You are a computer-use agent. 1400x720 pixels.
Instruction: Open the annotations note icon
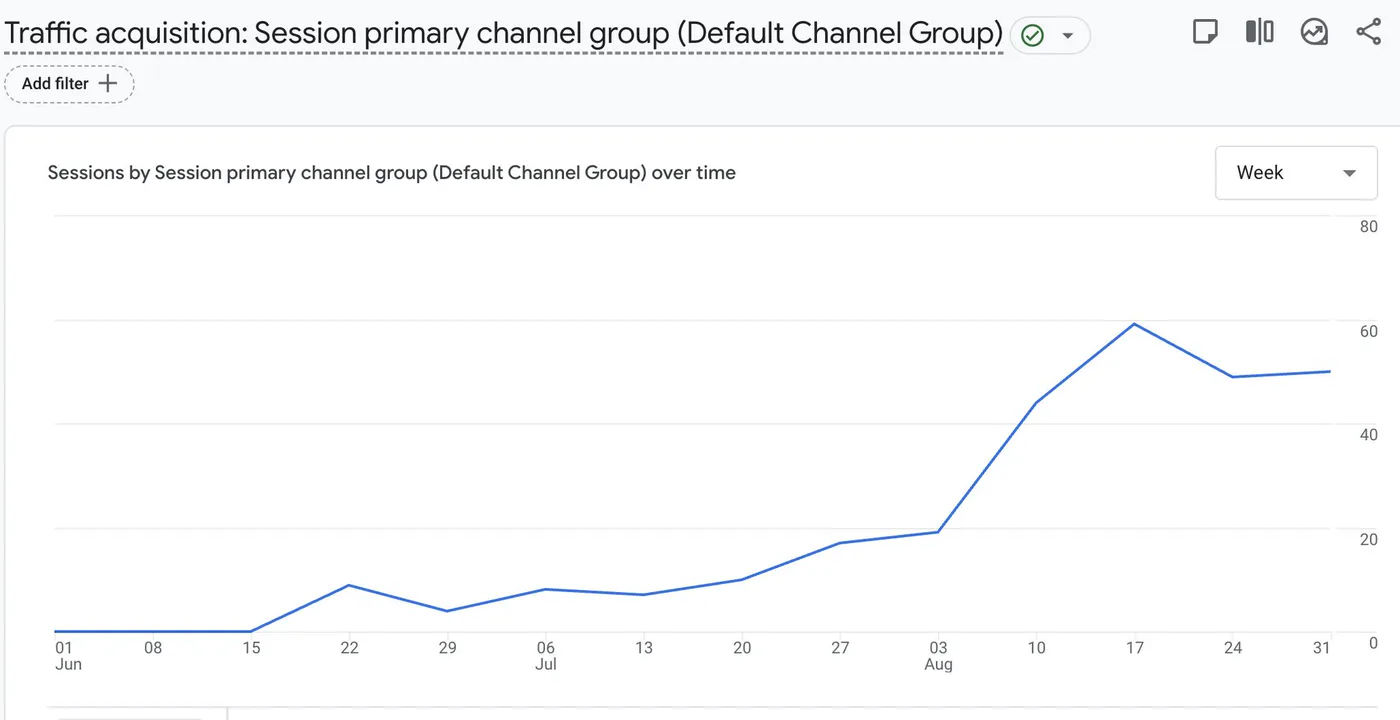[x=1206, y=32]
